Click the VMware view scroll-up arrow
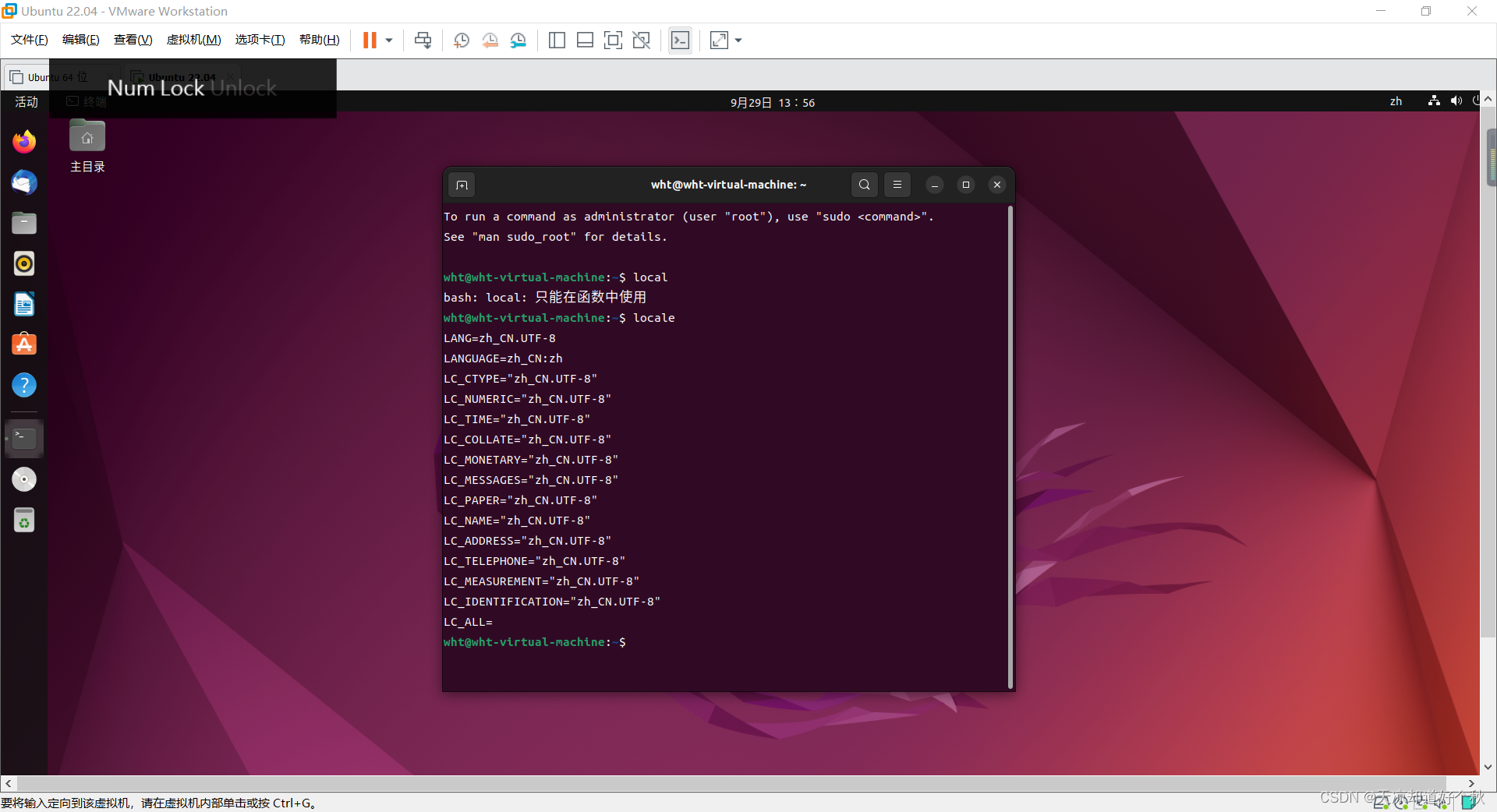The image size is (1497, 812). click(1488, 99)
